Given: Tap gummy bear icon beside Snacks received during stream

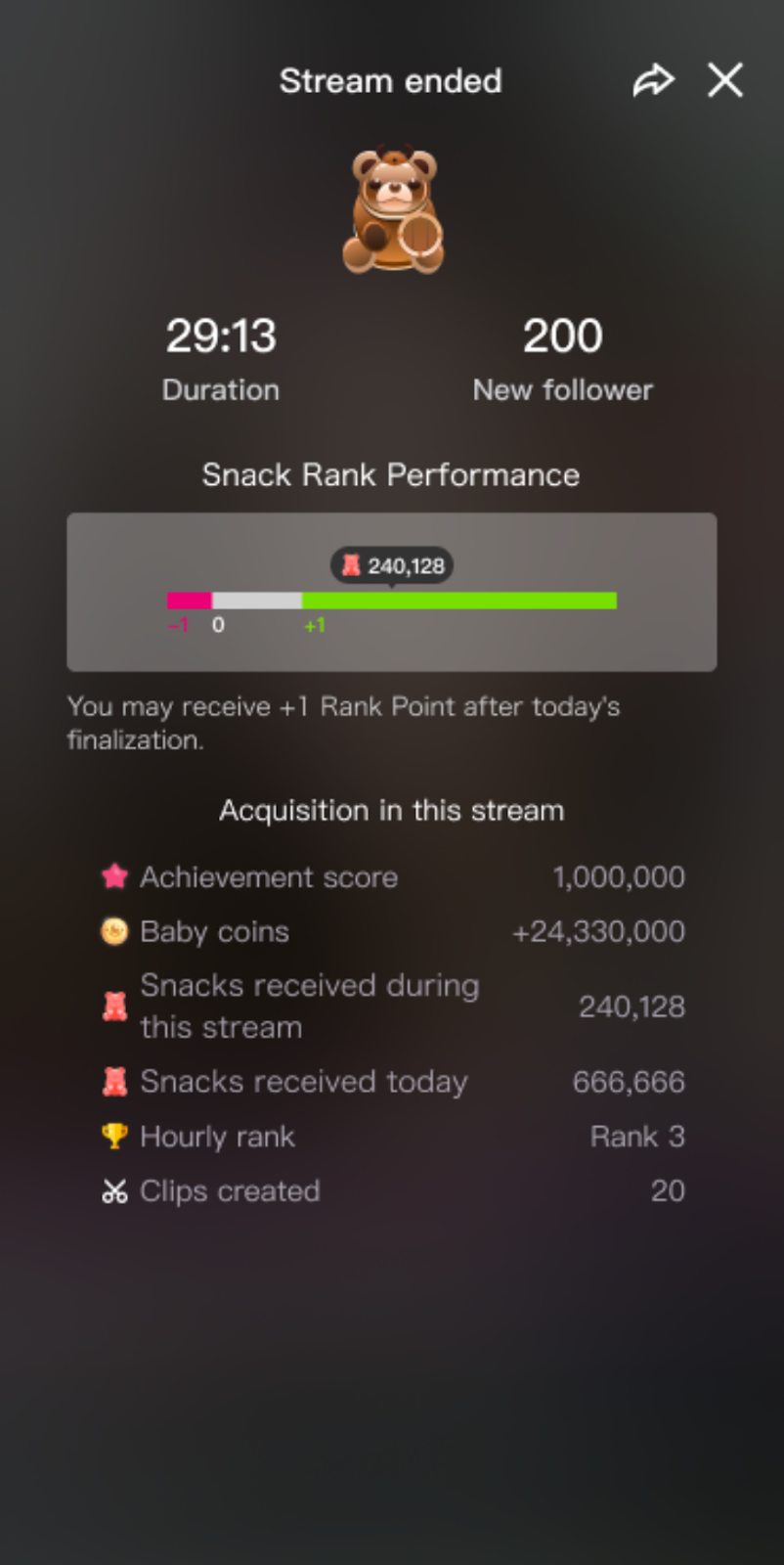Looking at the screenshot, I should 114,1006.
